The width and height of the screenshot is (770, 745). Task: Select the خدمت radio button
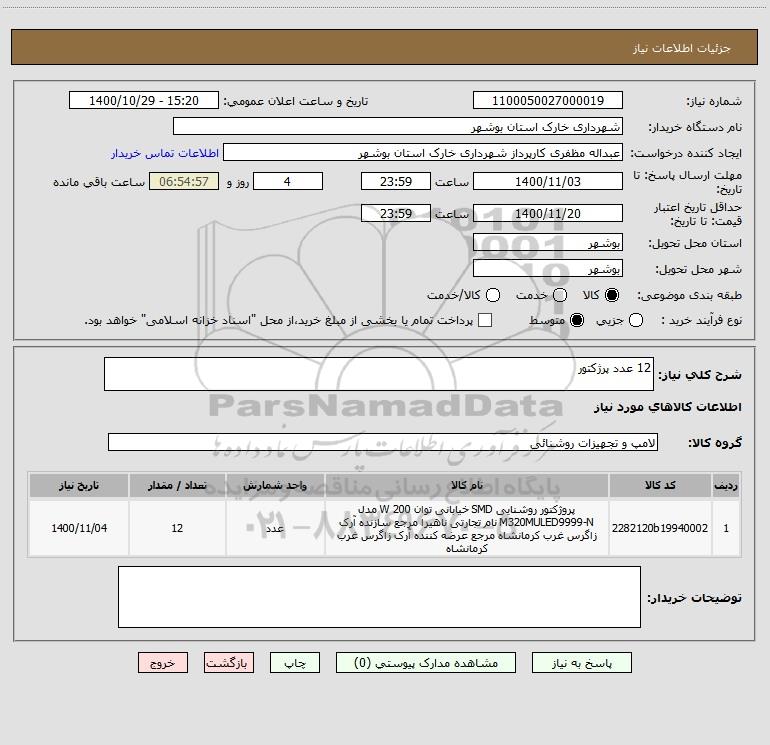coord(560,295)
